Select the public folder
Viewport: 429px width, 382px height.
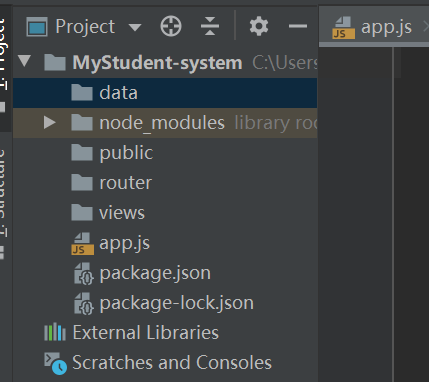[165, 153]
